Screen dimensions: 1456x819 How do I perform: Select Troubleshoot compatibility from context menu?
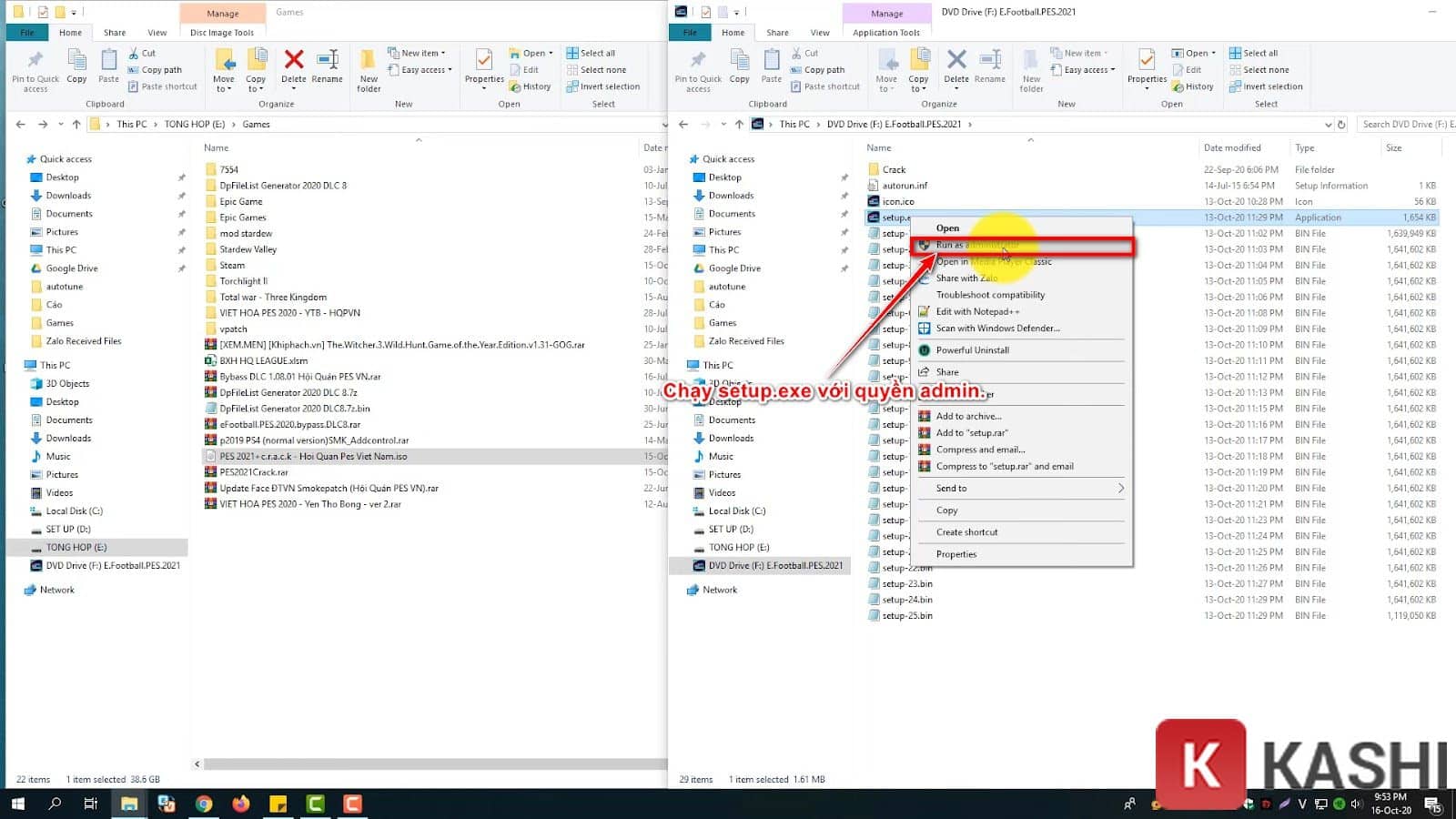[990, 295]
